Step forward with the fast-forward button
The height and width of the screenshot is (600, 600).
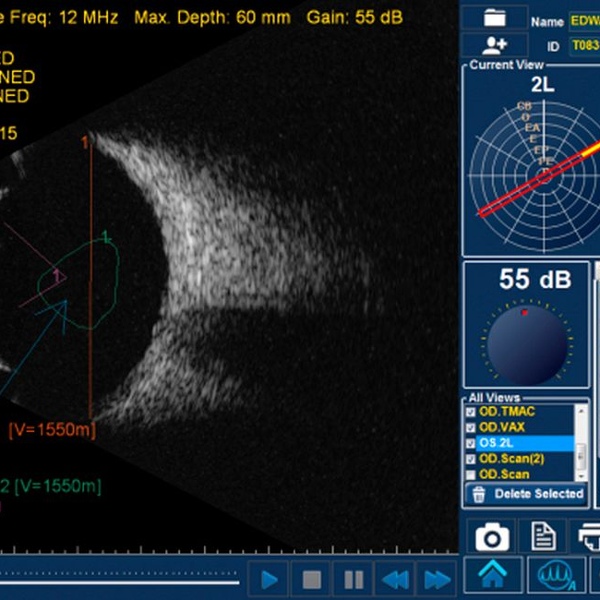[437, 580]
